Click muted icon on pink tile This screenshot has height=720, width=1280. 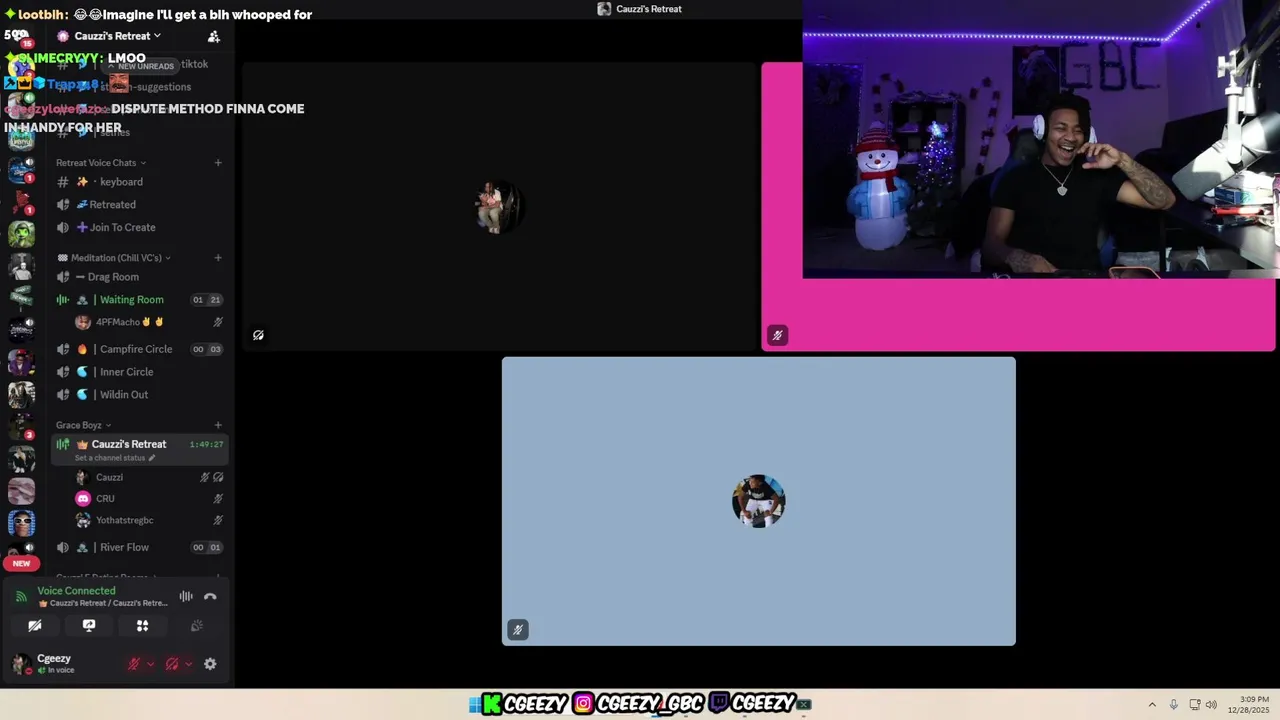(x=777, y=335)
